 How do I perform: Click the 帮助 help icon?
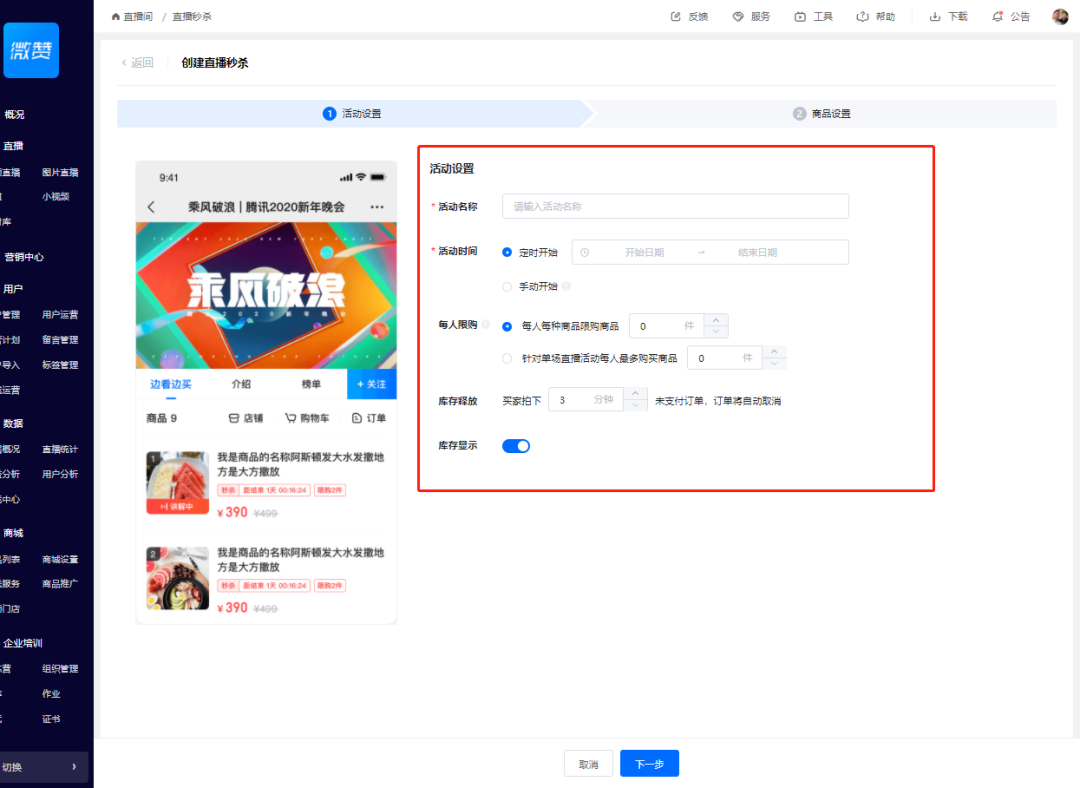tap(862, 17)
